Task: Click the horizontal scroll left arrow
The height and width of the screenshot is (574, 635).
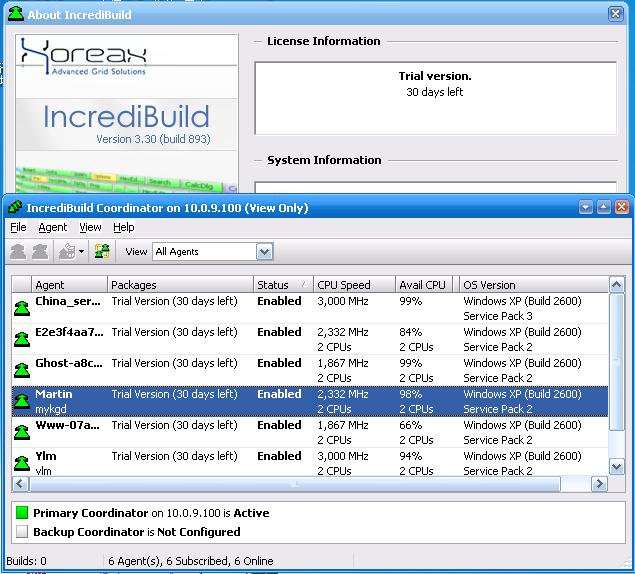Action: pyautogui.click(x=20, y=484)
